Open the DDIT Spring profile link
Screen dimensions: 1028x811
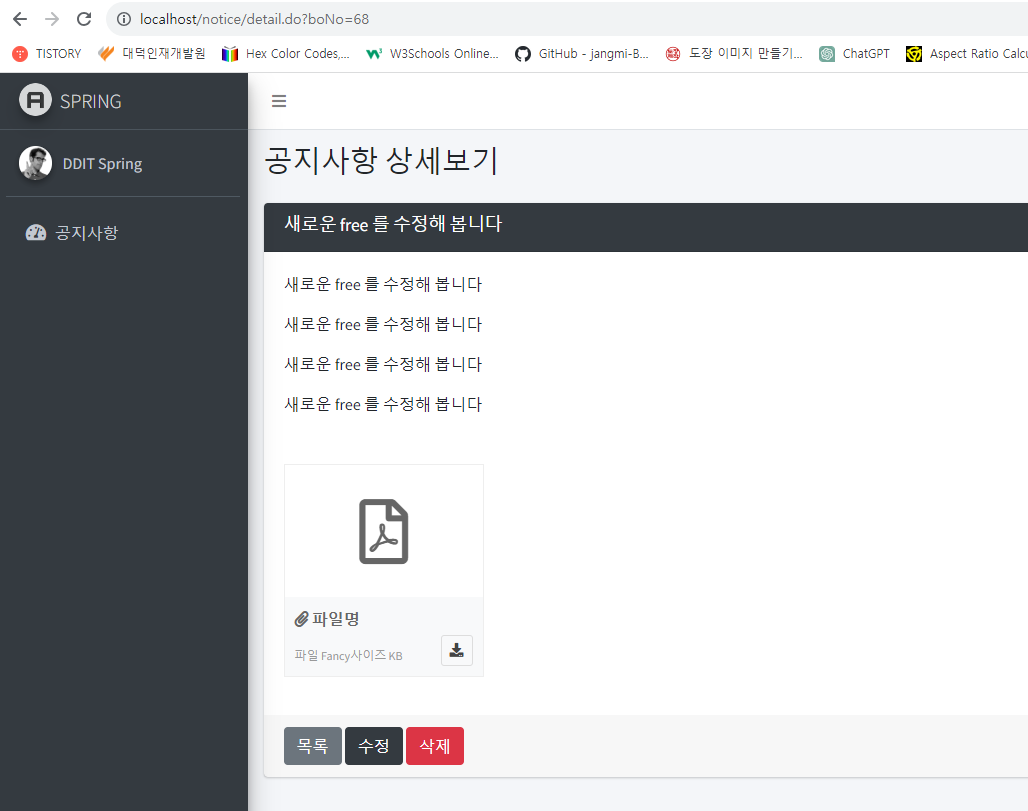102,164
